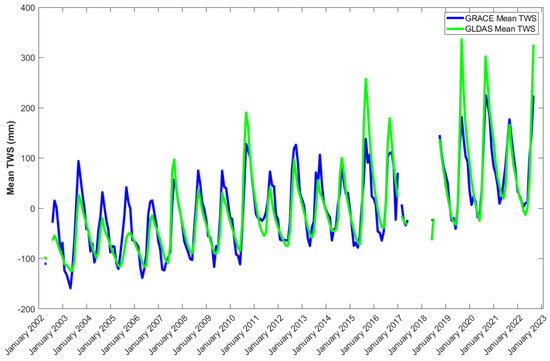Viewport: 550px width, 361px height.
Task: Click the 200 y-axis tick label
Action: (28, 108)
